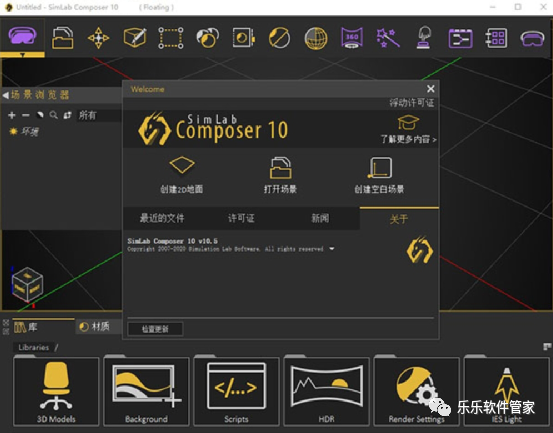Click the plus icon in scene browser

(12, 115)
